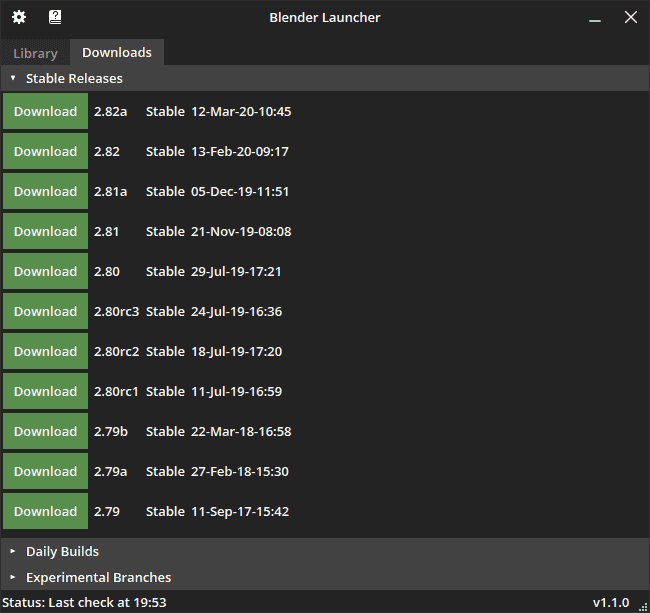The width and height of the screenshot is (650, 613).
Task: Download Blender 2.79b build
Action: tap(46, 431)
